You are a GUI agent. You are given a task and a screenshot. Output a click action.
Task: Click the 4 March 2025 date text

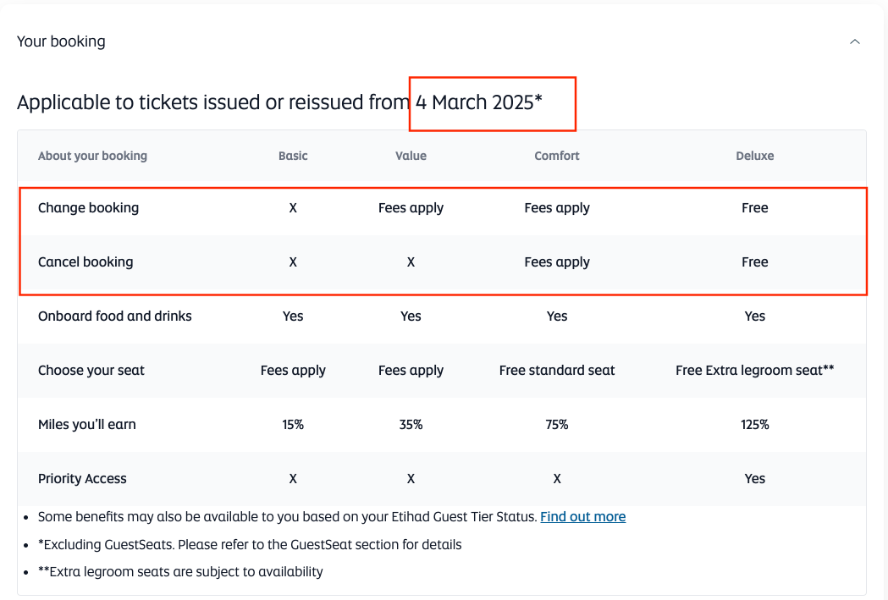[x=479, y=103]
